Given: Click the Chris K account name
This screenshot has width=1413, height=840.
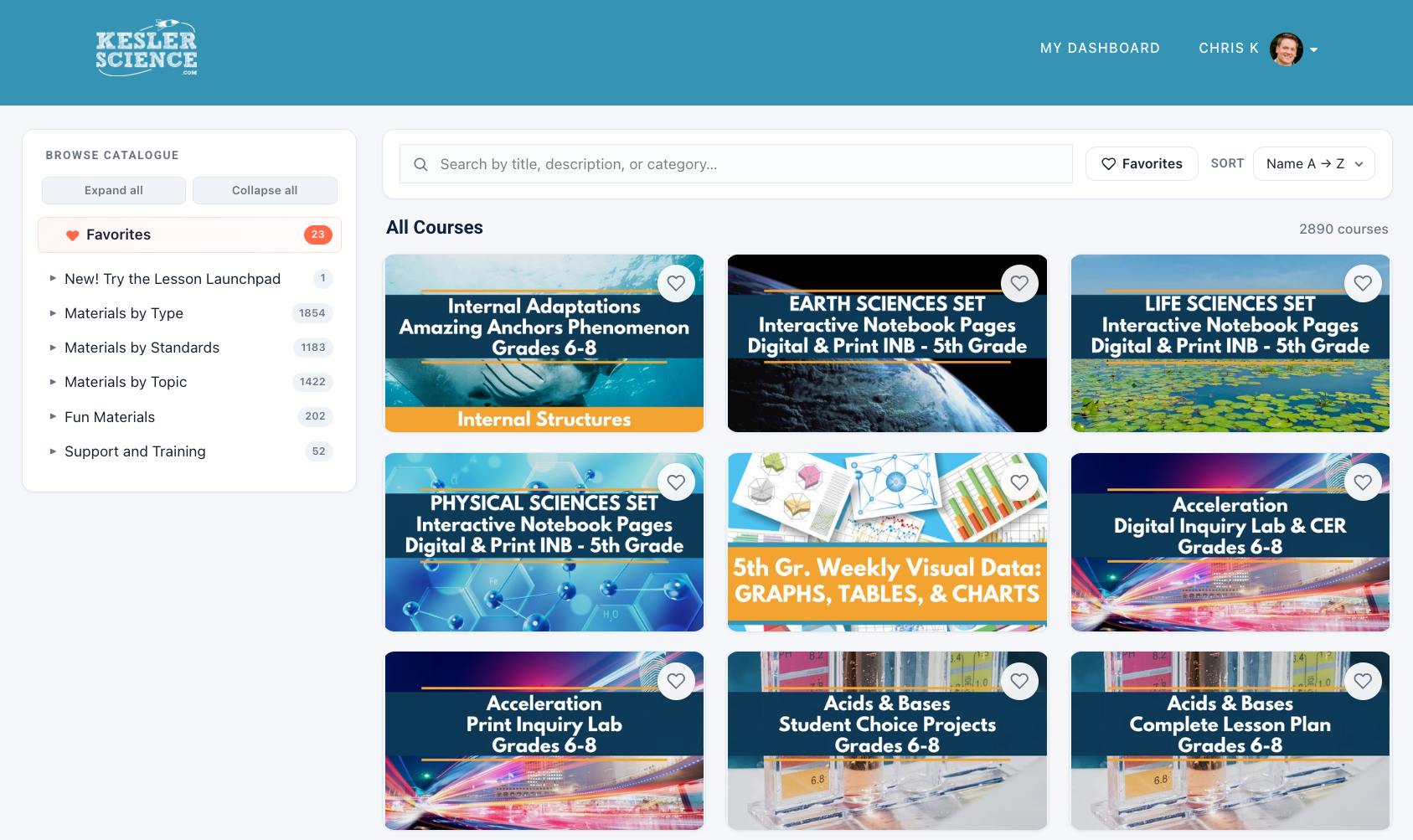Looking at the screenshot, I should [1228, 49].
